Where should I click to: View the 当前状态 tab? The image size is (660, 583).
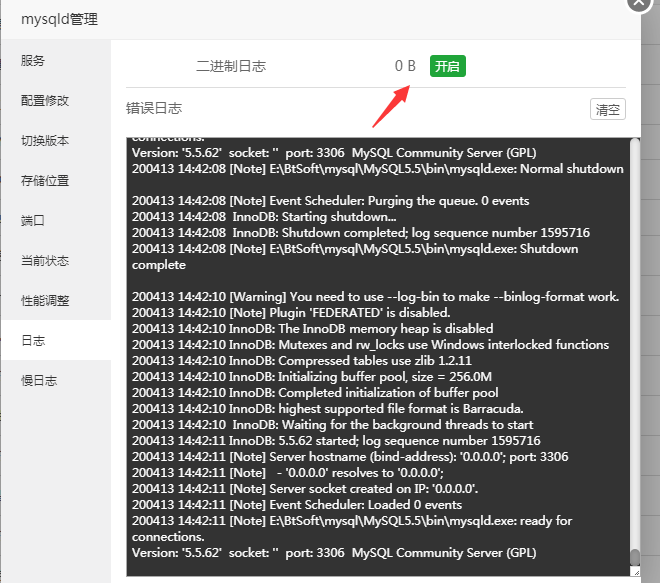click(46, 261)
